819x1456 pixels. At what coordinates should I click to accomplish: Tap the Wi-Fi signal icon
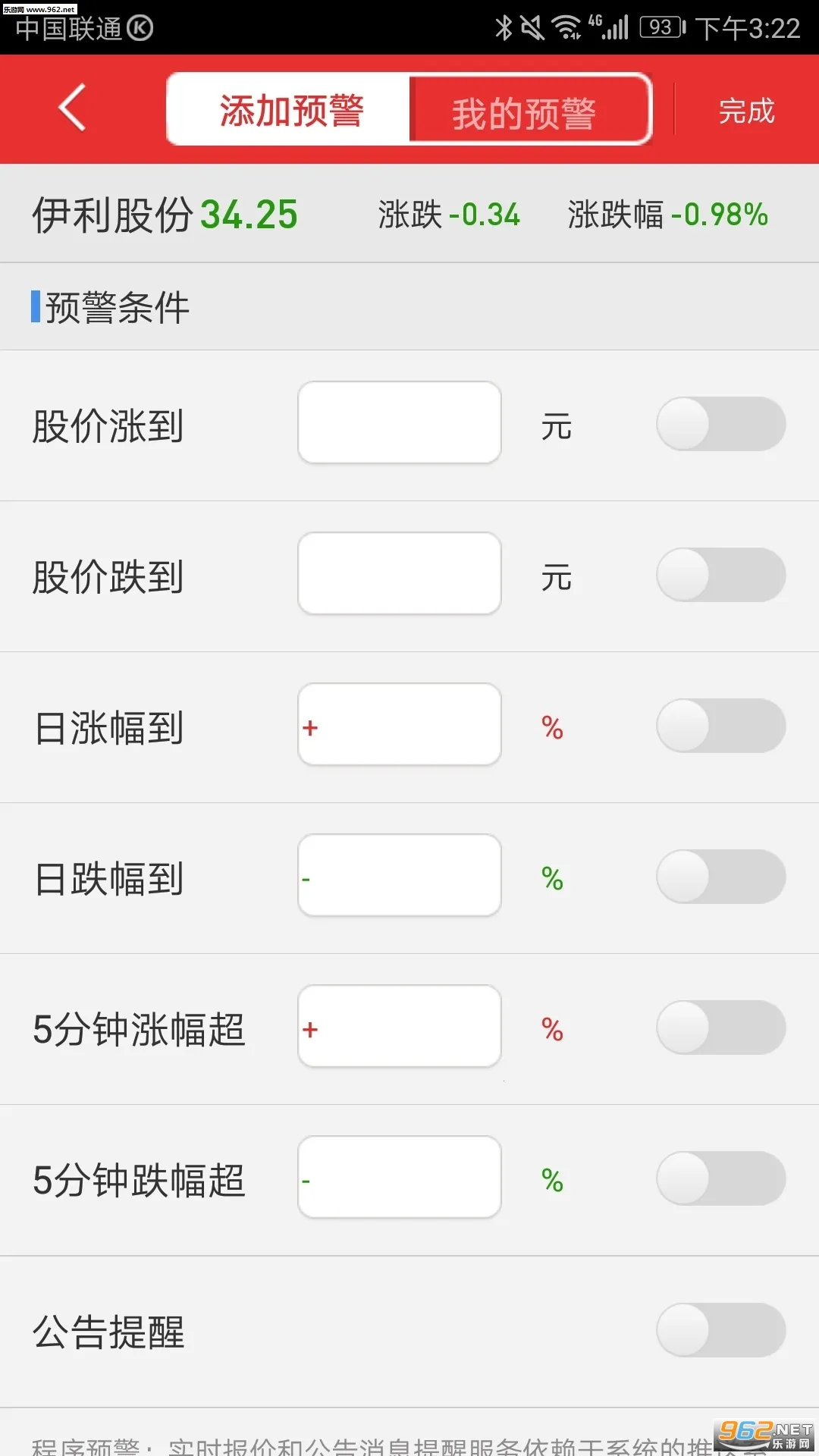click(566, 28)
